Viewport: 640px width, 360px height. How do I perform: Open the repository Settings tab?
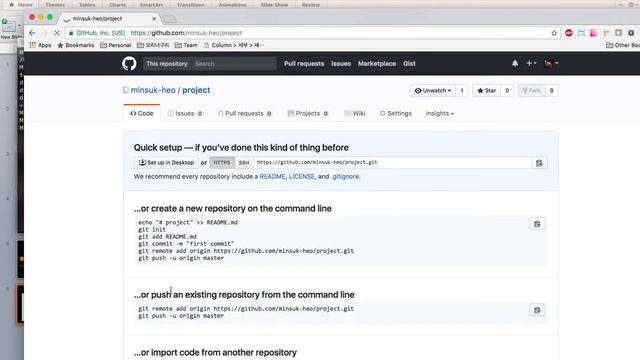pyautogui.click(x=396, y=113)
